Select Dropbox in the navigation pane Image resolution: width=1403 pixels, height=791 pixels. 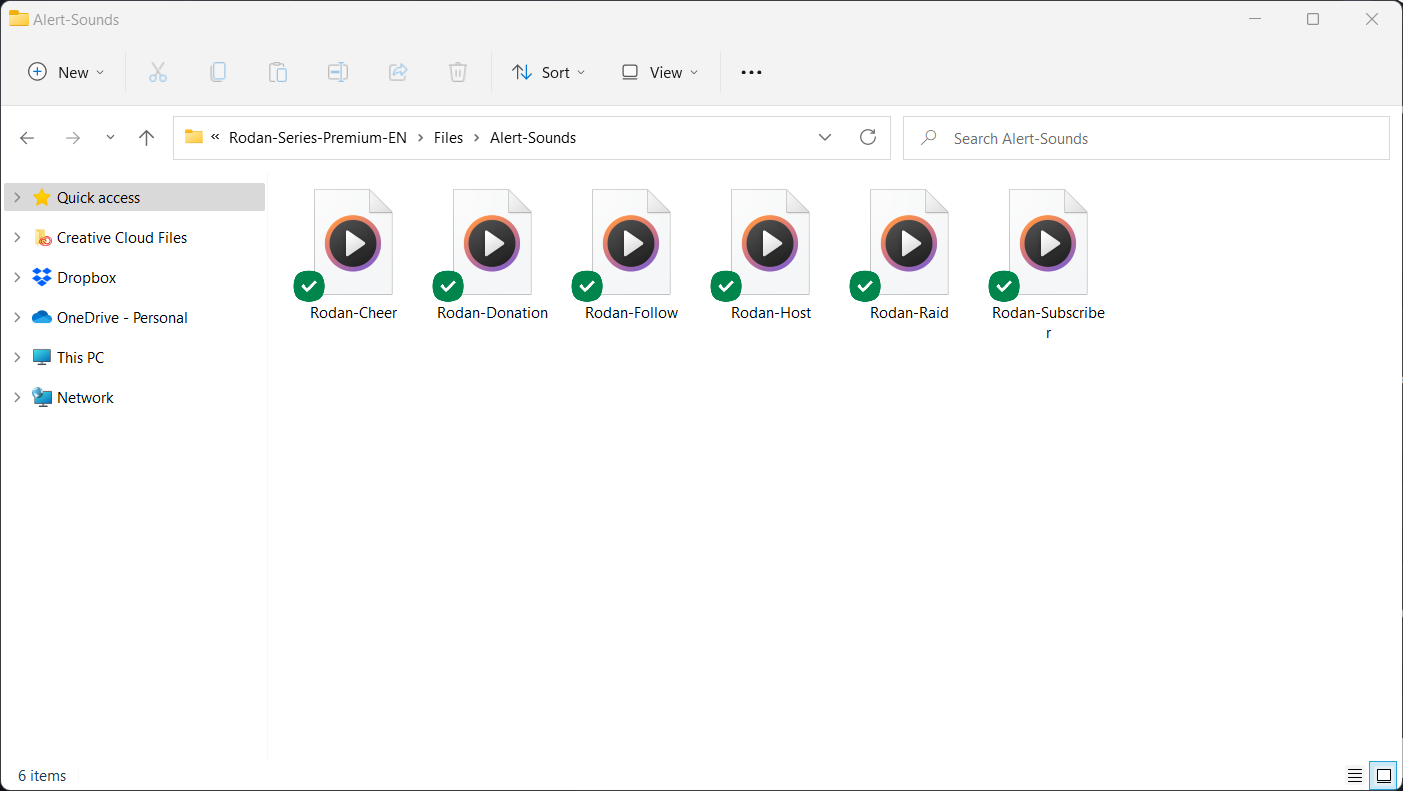86,278
